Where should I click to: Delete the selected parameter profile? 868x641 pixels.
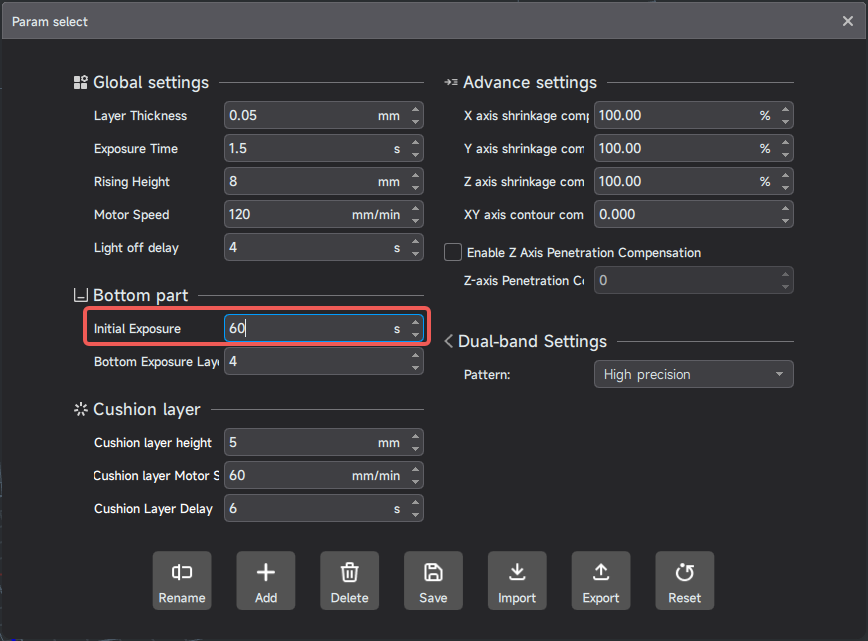(x=350, y=580)
